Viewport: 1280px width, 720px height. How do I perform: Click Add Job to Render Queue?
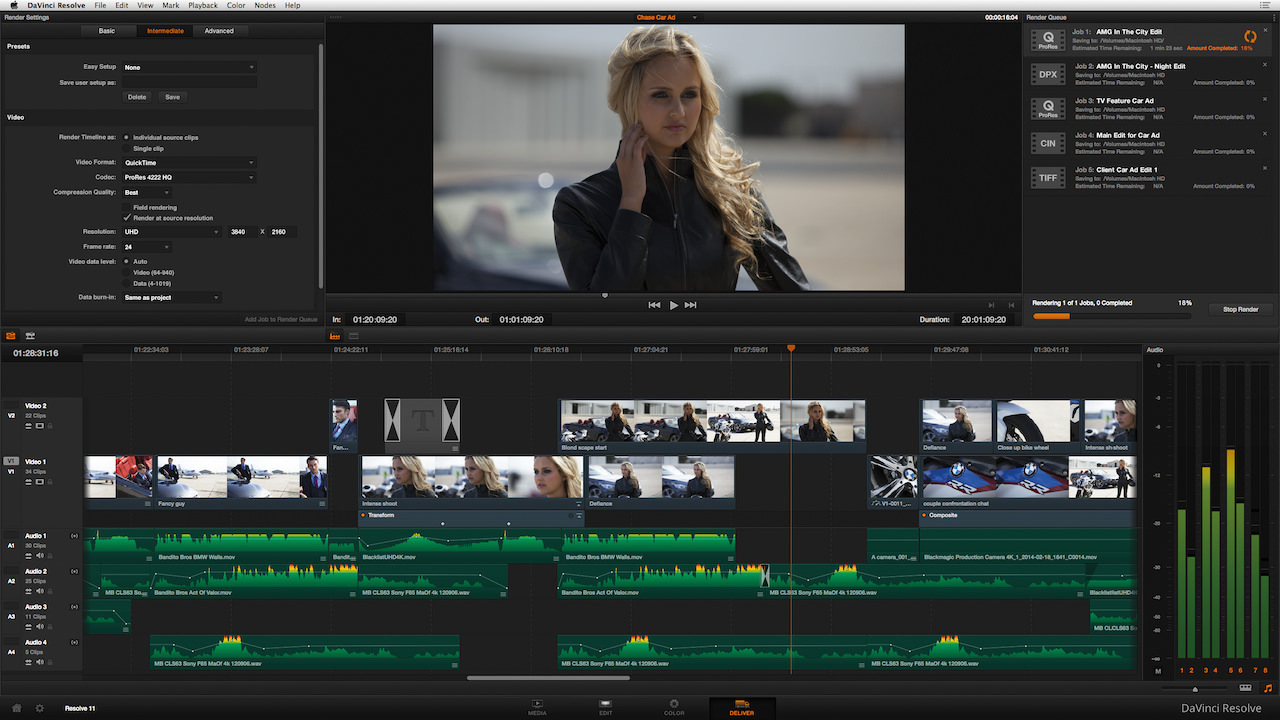point(281,319)
